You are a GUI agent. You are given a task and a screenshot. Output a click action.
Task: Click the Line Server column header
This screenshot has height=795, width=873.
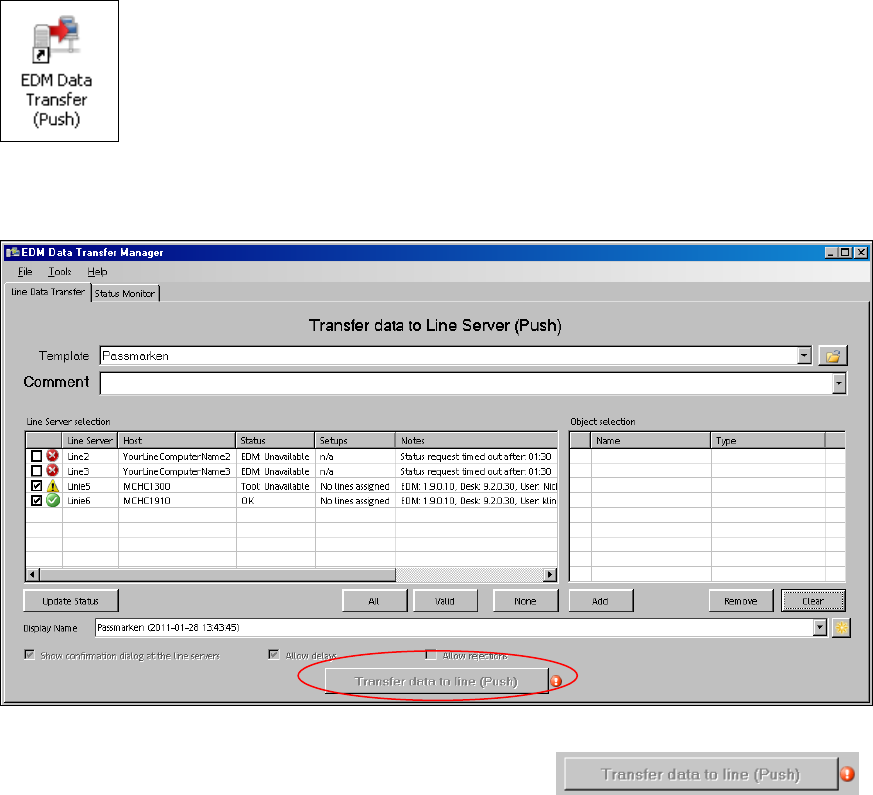(x=90, y=440)
